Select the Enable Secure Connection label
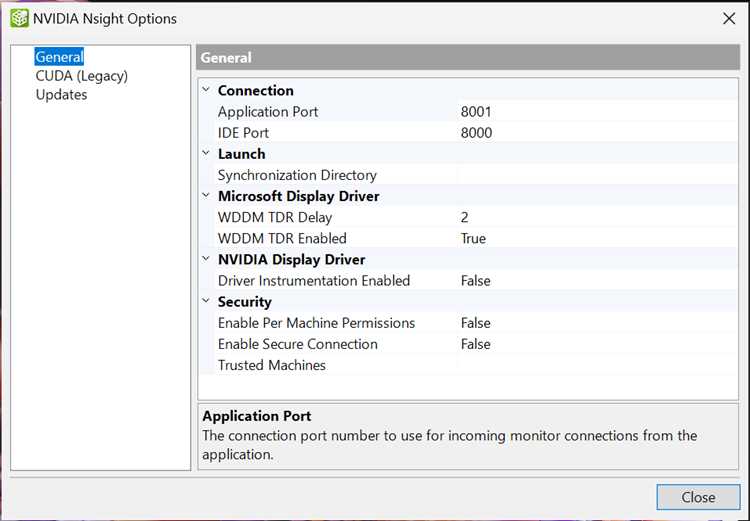Screen dimensions: 750x521 (298, 344)
